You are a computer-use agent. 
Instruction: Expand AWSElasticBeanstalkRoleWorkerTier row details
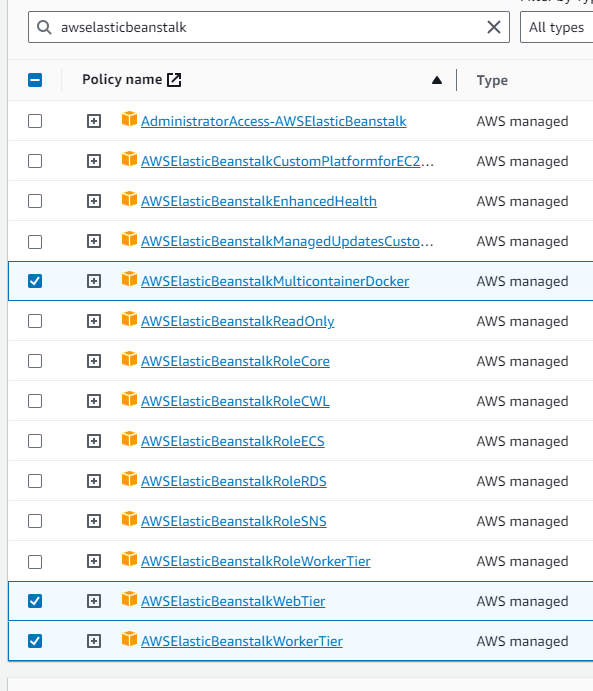[x=94, y=561]
